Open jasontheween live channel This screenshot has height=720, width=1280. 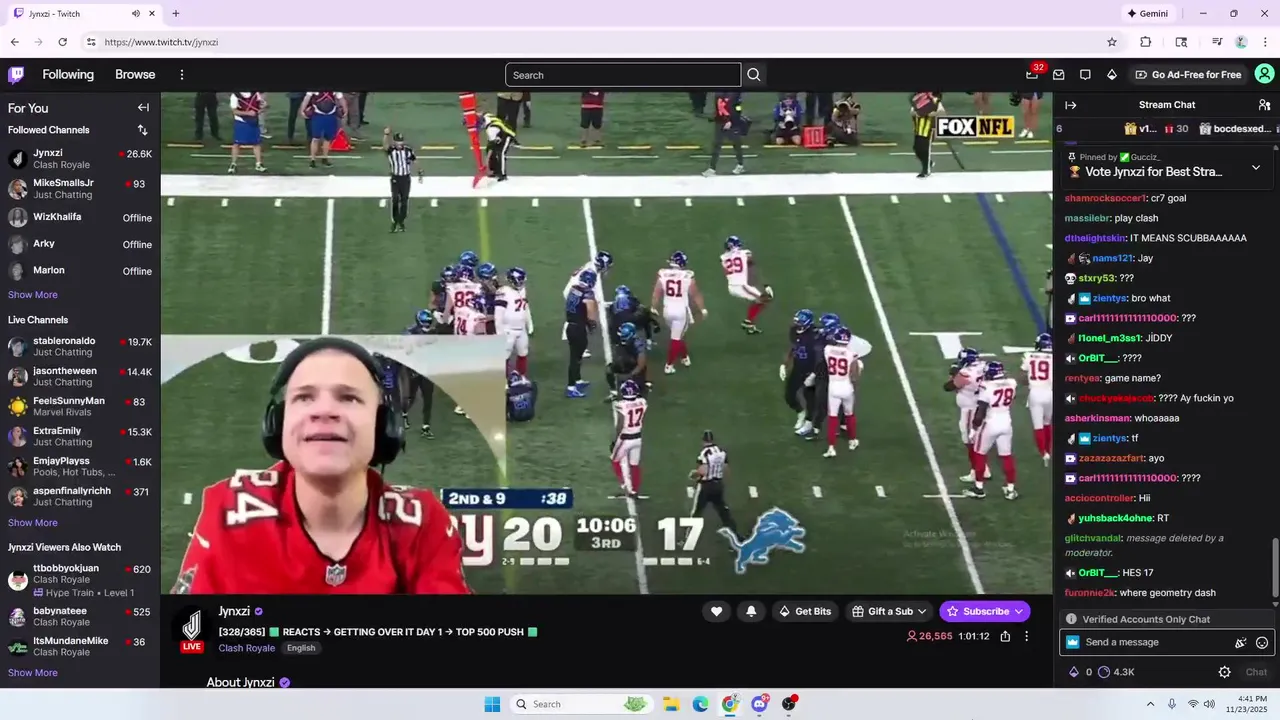click(80, 377)
